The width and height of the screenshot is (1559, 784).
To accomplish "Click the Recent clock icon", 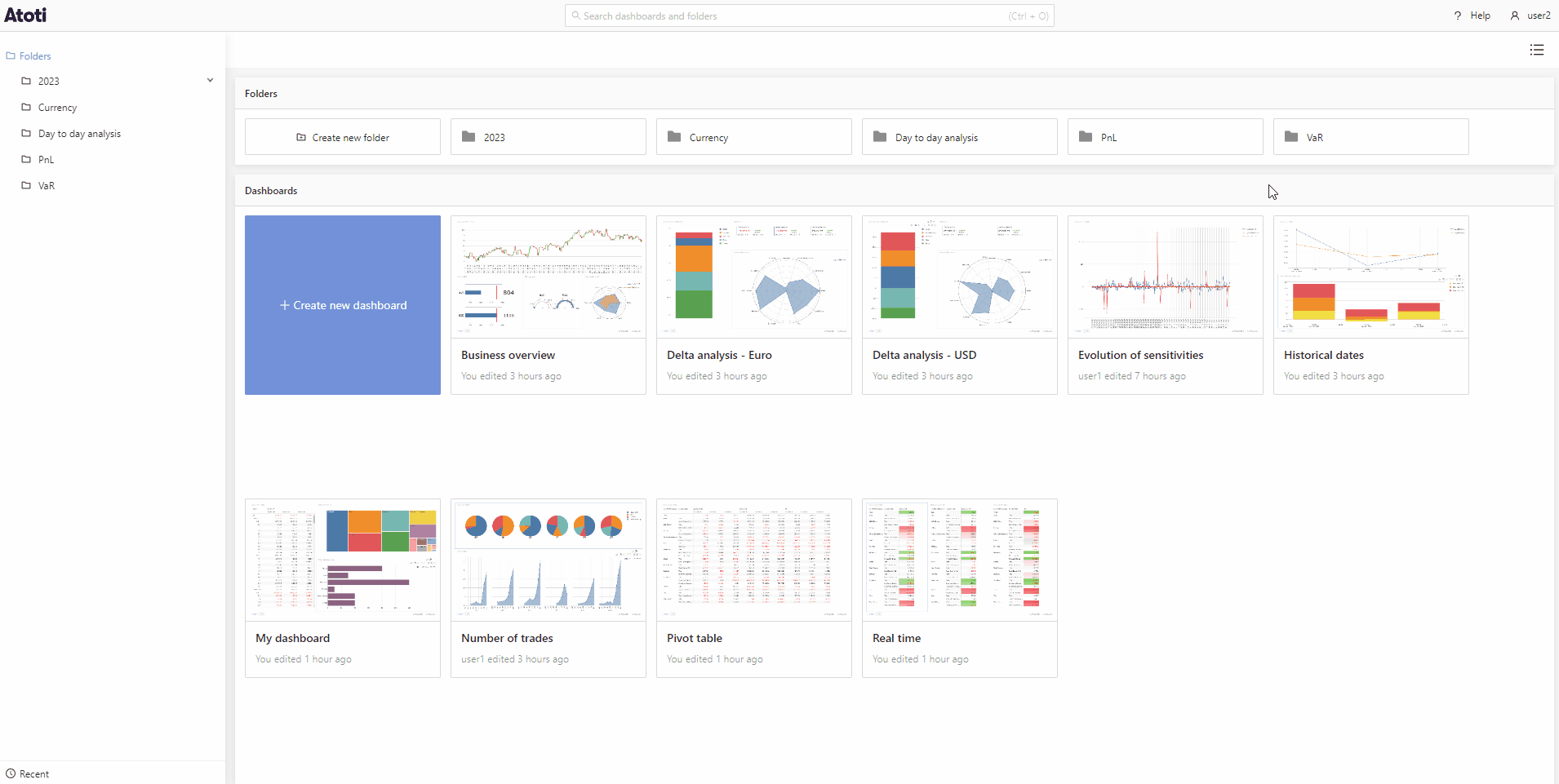I will [x=11, y=773].
